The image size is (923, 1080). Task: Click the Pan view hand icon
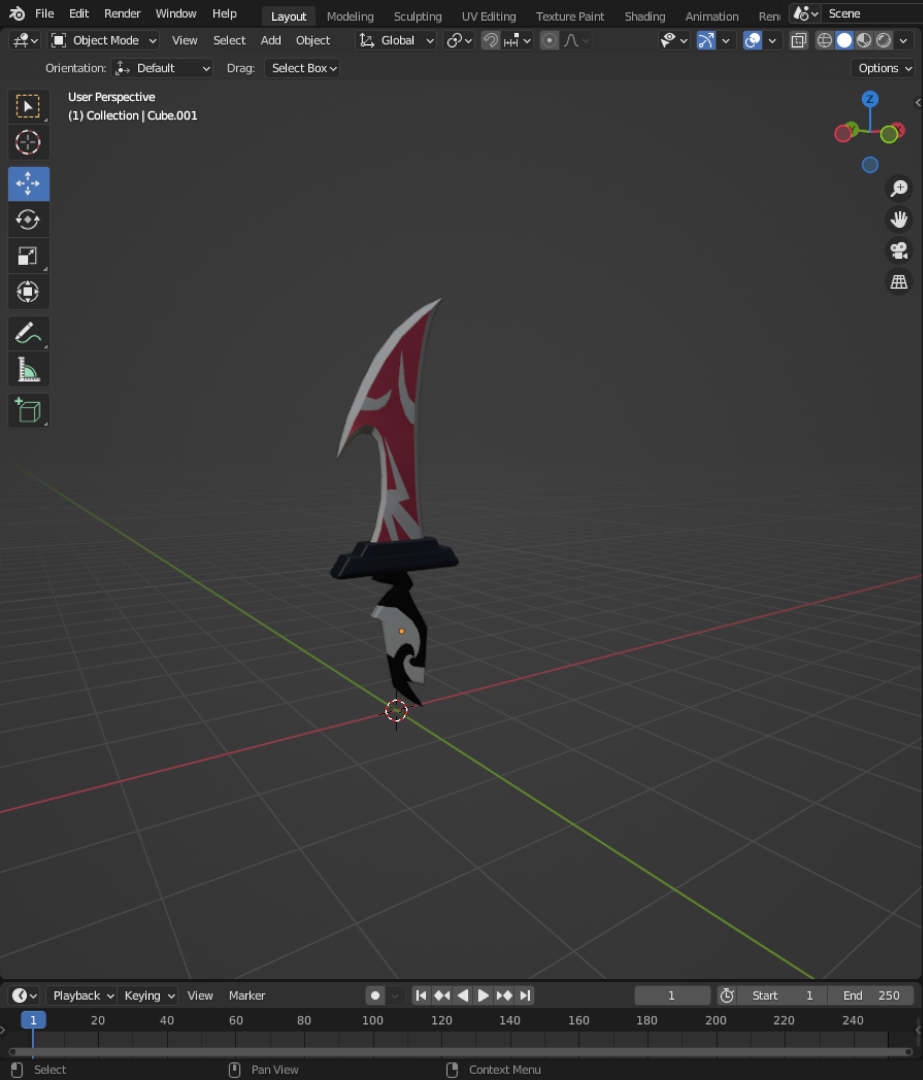pos(899,219)
